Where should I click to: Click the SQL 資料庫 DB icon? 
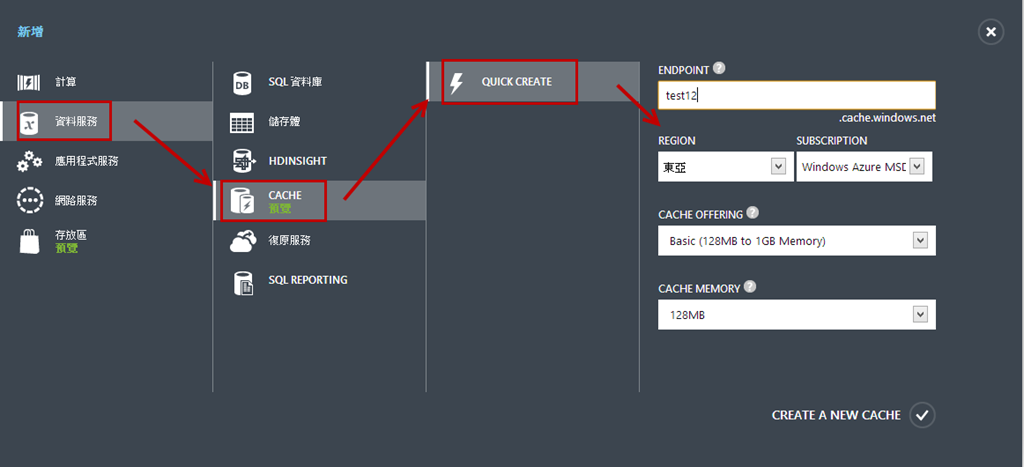(x=242, y=83)
